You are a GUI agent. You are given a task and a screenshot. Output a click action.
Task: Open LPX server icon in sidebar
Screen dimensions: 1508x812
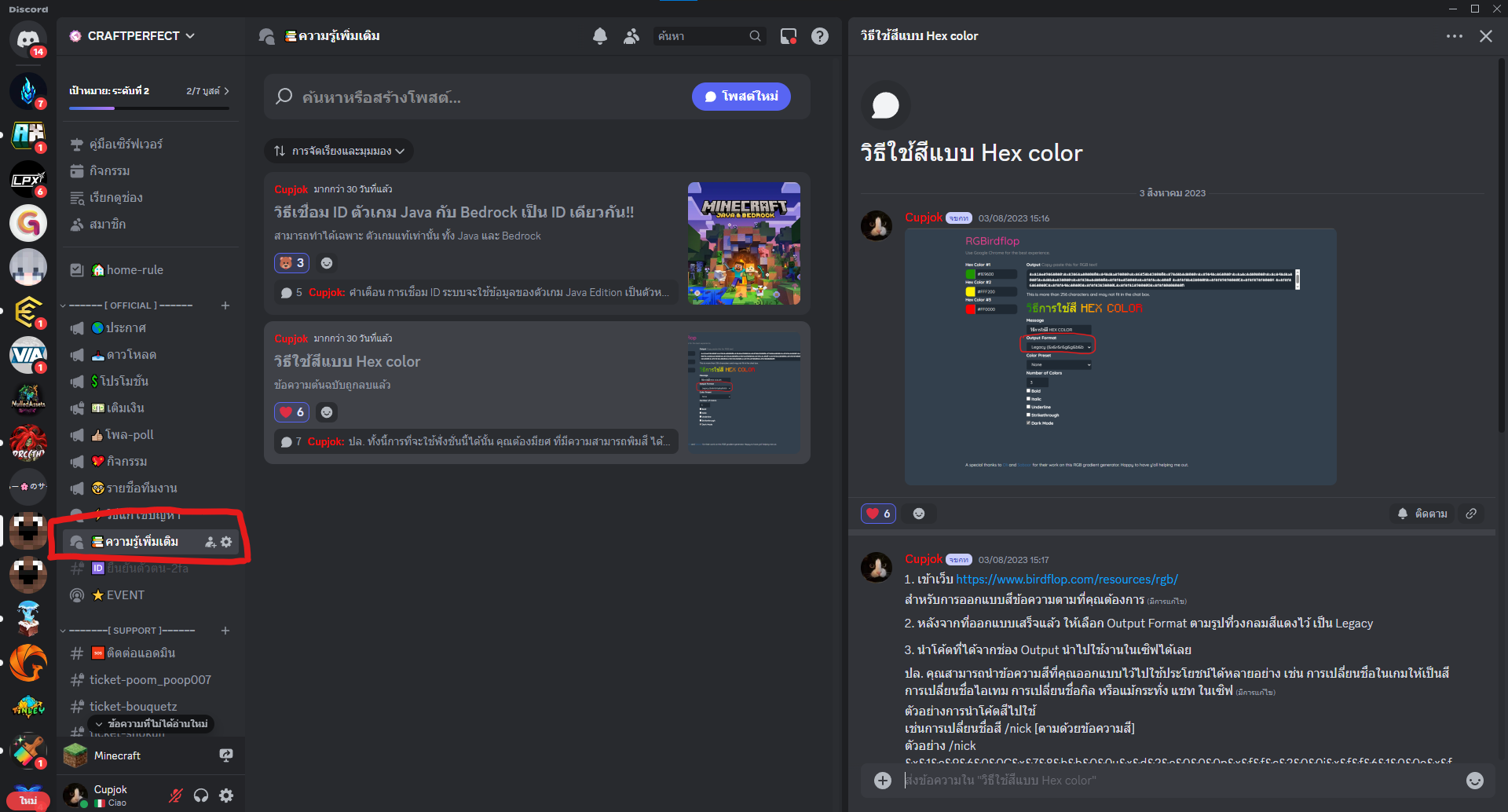[28, 179]
